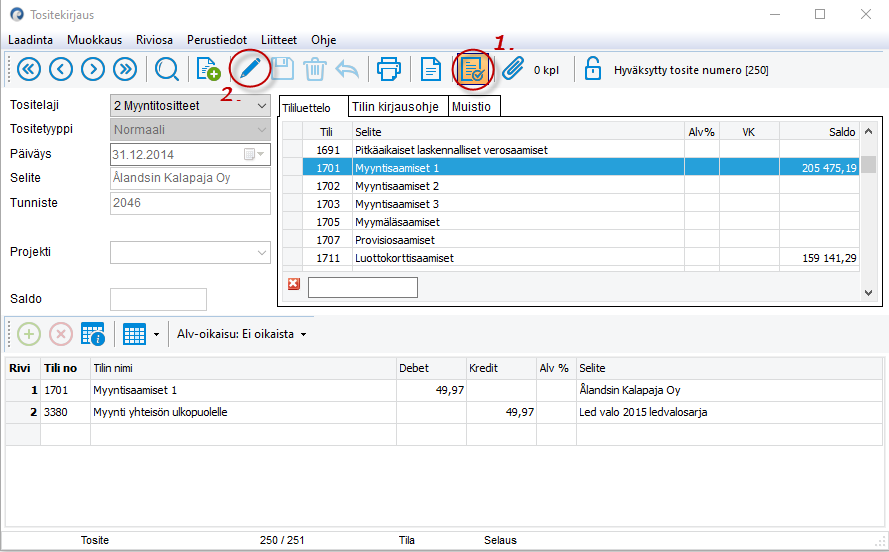This screenshot has height=552, width=889.
Task: Click Kredit cell 49,97 in row 2
Action: (501, 412)
